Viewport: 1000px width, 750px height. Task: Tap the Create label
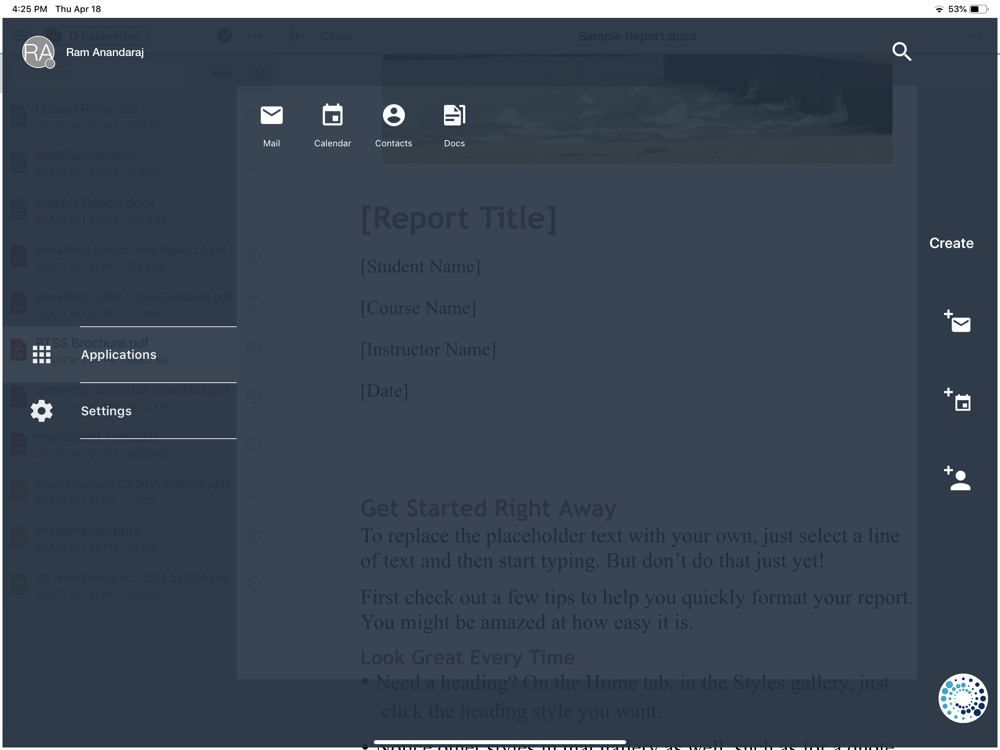point(951,243)
